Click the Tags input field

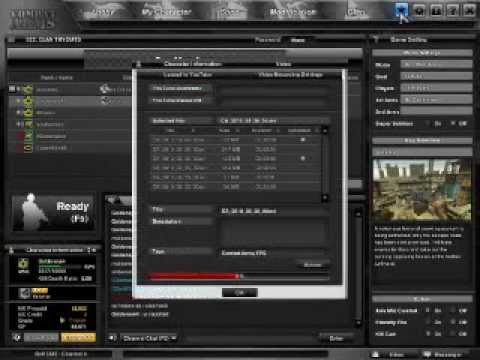[273, 253]
